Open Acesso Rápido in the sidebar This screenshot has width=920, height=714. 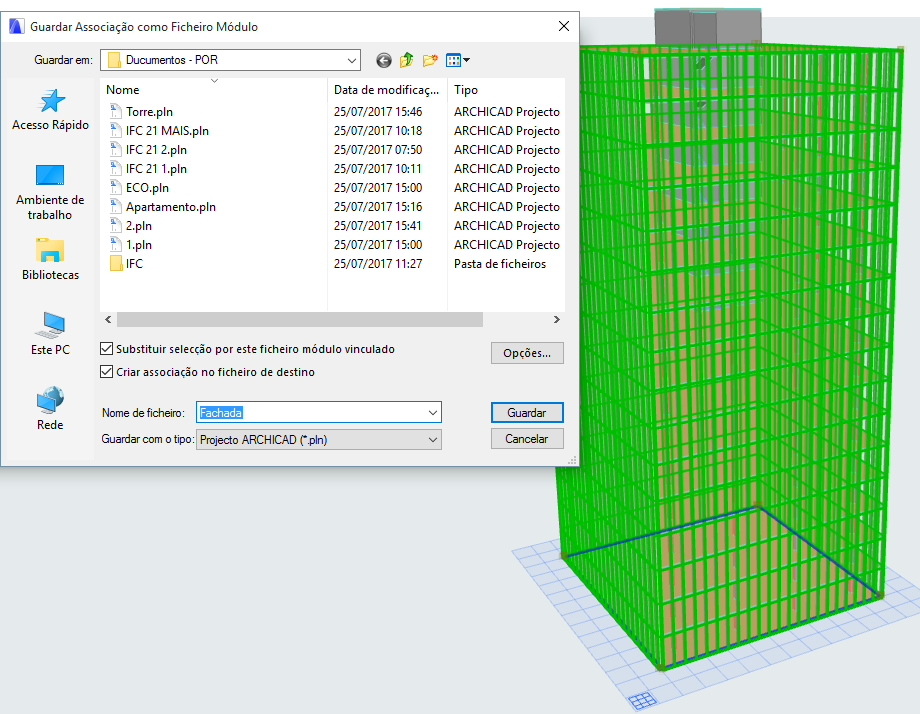(x=50, y=110)
